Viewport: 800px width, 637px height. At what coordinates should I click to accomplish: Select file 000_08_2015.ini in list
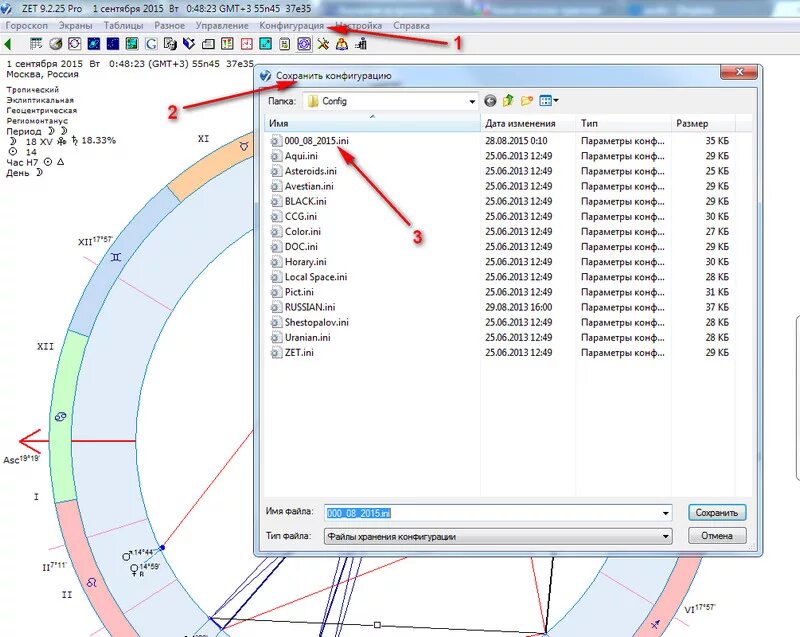pos(316,141)
